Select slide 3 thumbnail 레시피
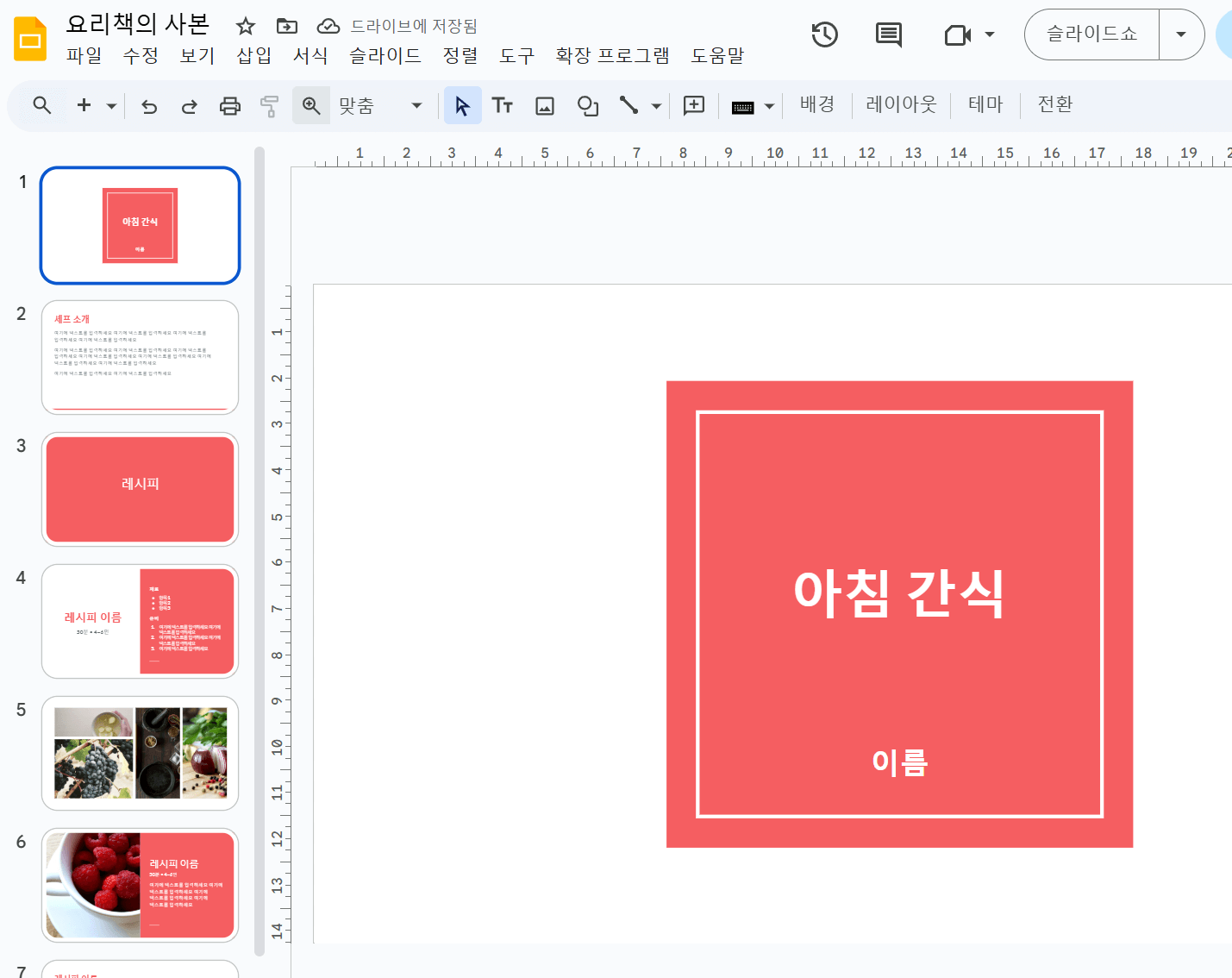Viewport: 1232px width, 978px height. point(140,489)
